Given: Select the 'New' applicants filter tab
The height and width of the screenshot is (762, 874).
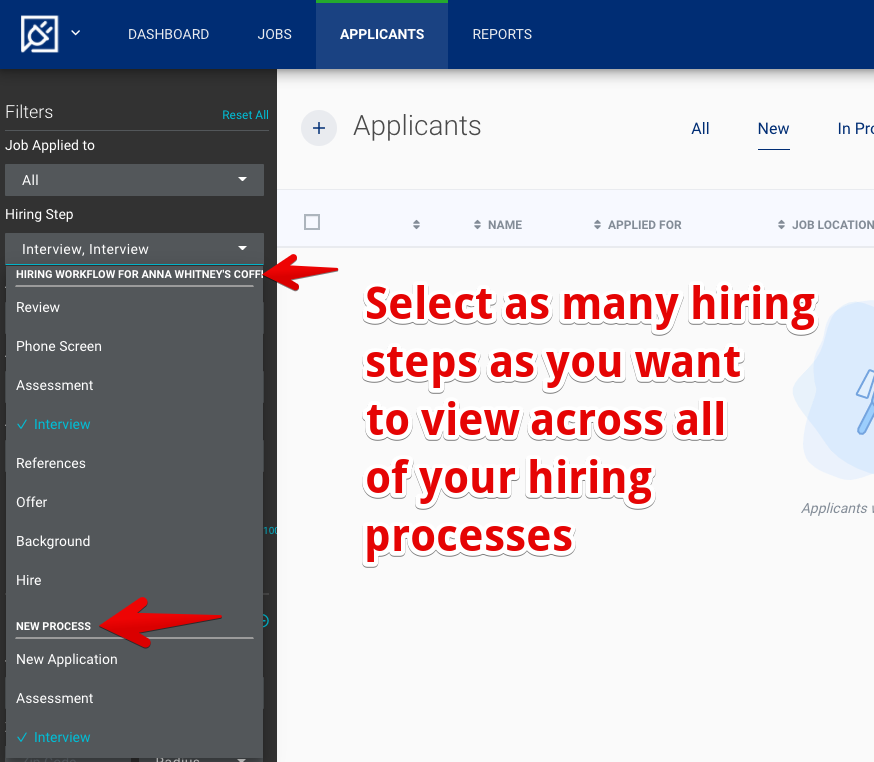Looking at the screenshot, I should click(x=773, y=128).
